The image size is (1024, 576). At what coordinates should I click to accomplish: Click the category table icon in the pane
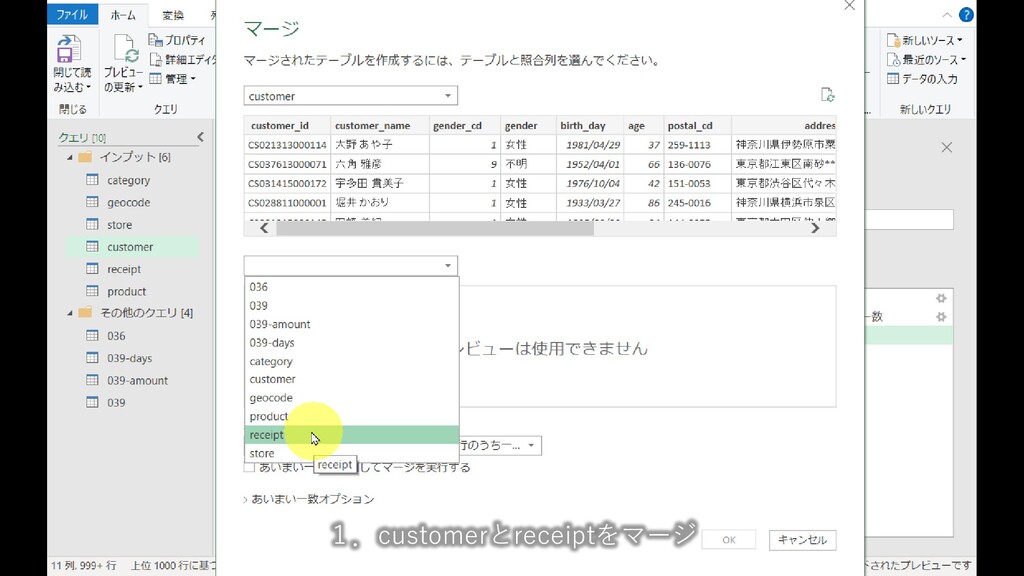[x=93, y=180]
